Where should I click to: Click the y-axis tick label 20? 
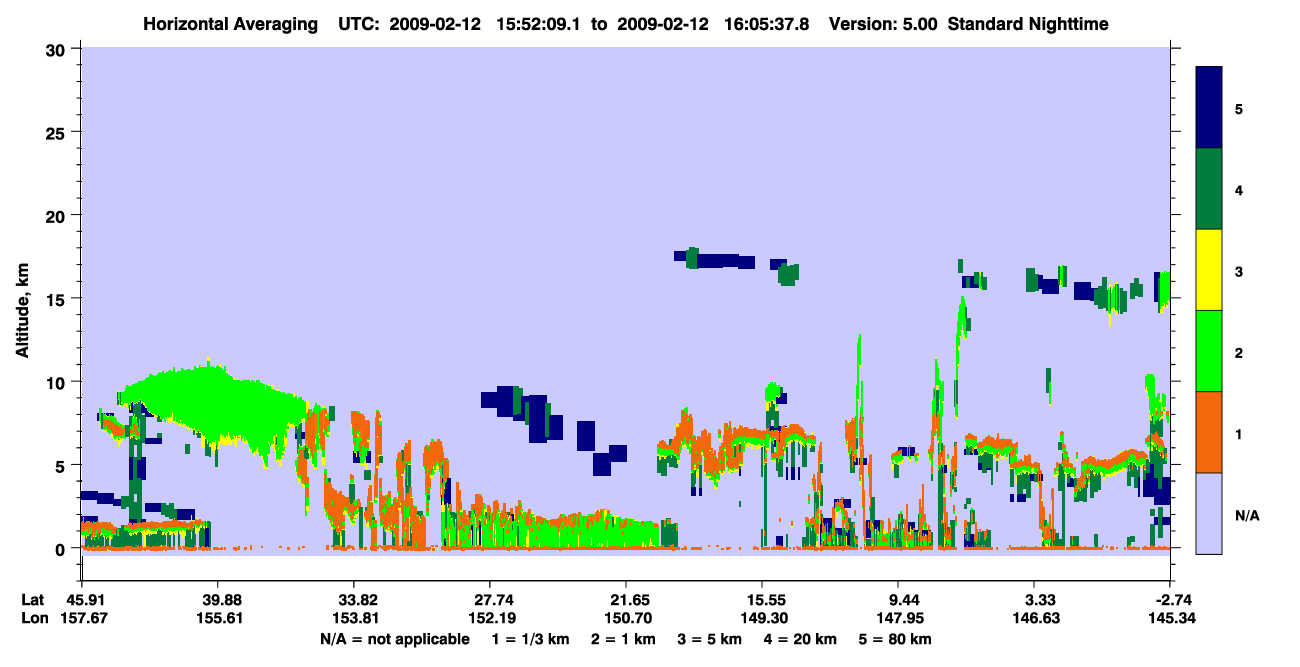click(x=57, y=215)
